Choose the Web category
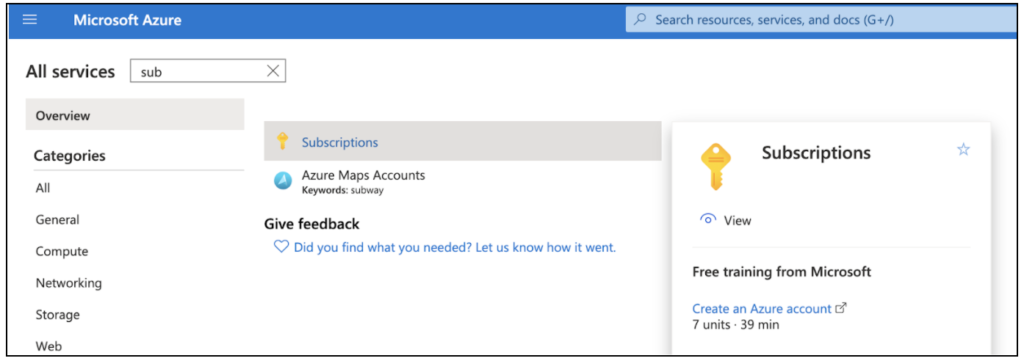The image size is (1024, 361). pyautogui.click(x=48, y=346)
